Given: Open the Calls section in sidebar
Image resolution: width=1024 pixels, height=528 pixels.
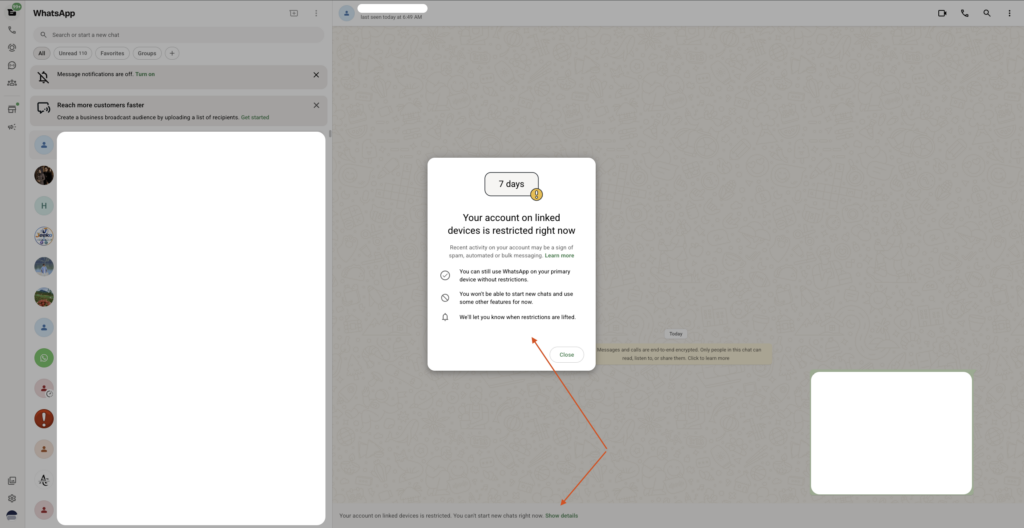Looking at the screenshot, I should pos(12,30).
